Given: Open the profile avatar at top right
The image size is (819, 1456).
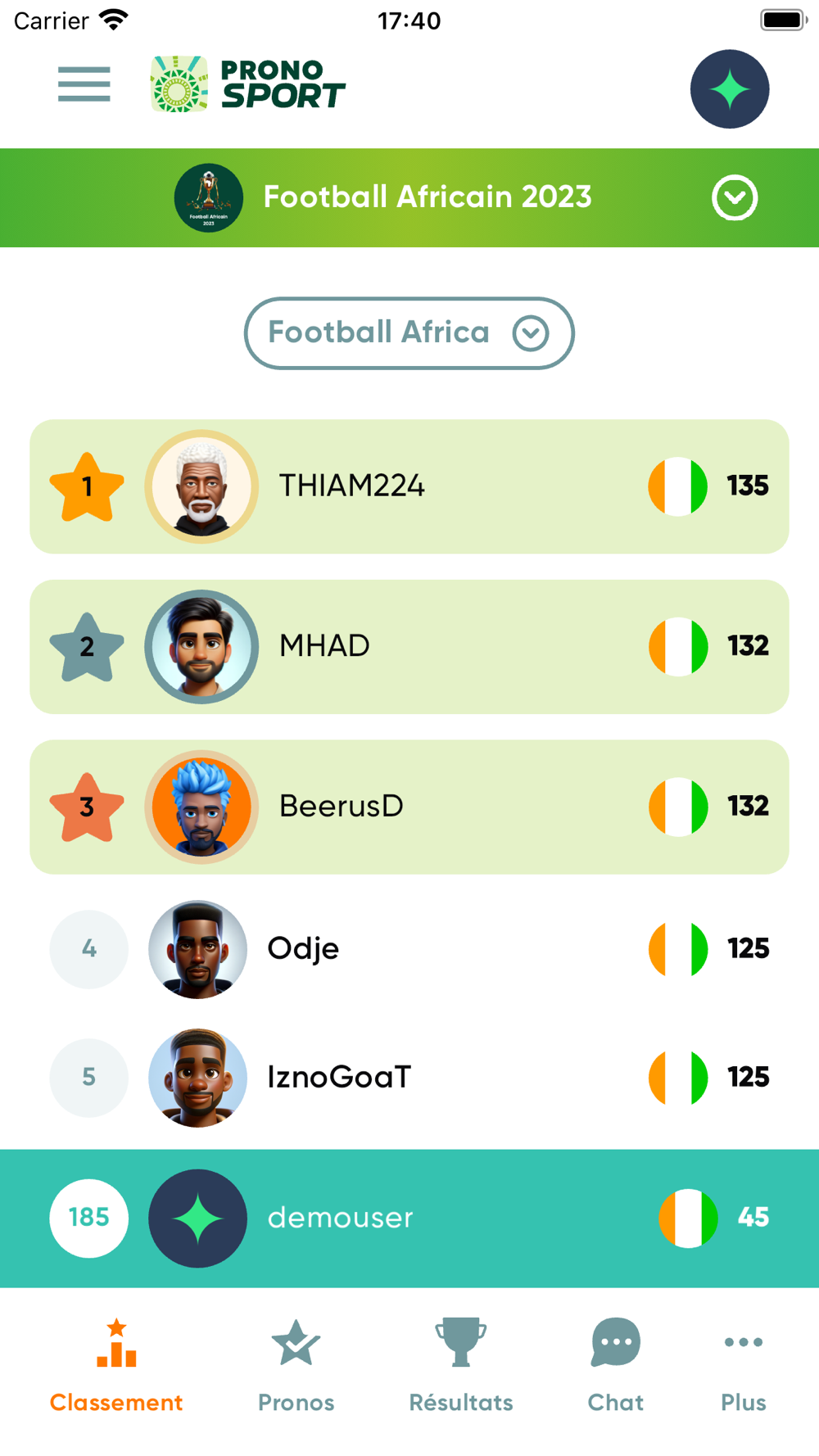Looking at the screenshot, I should [729, 88].
